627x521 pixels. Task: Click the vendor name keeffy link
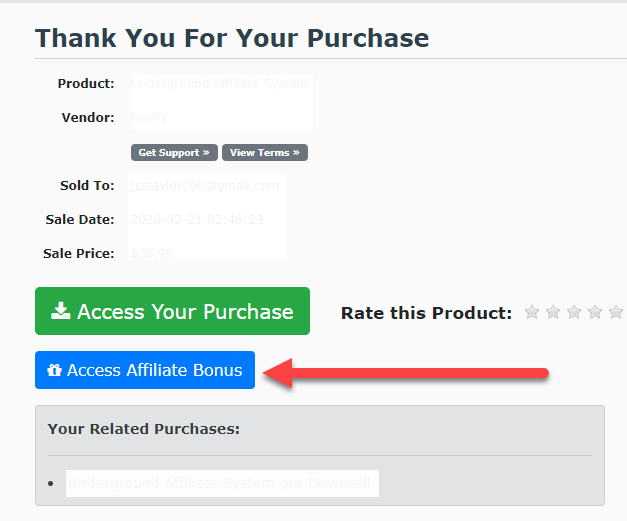pyautogui.click(x=149, y=117)
